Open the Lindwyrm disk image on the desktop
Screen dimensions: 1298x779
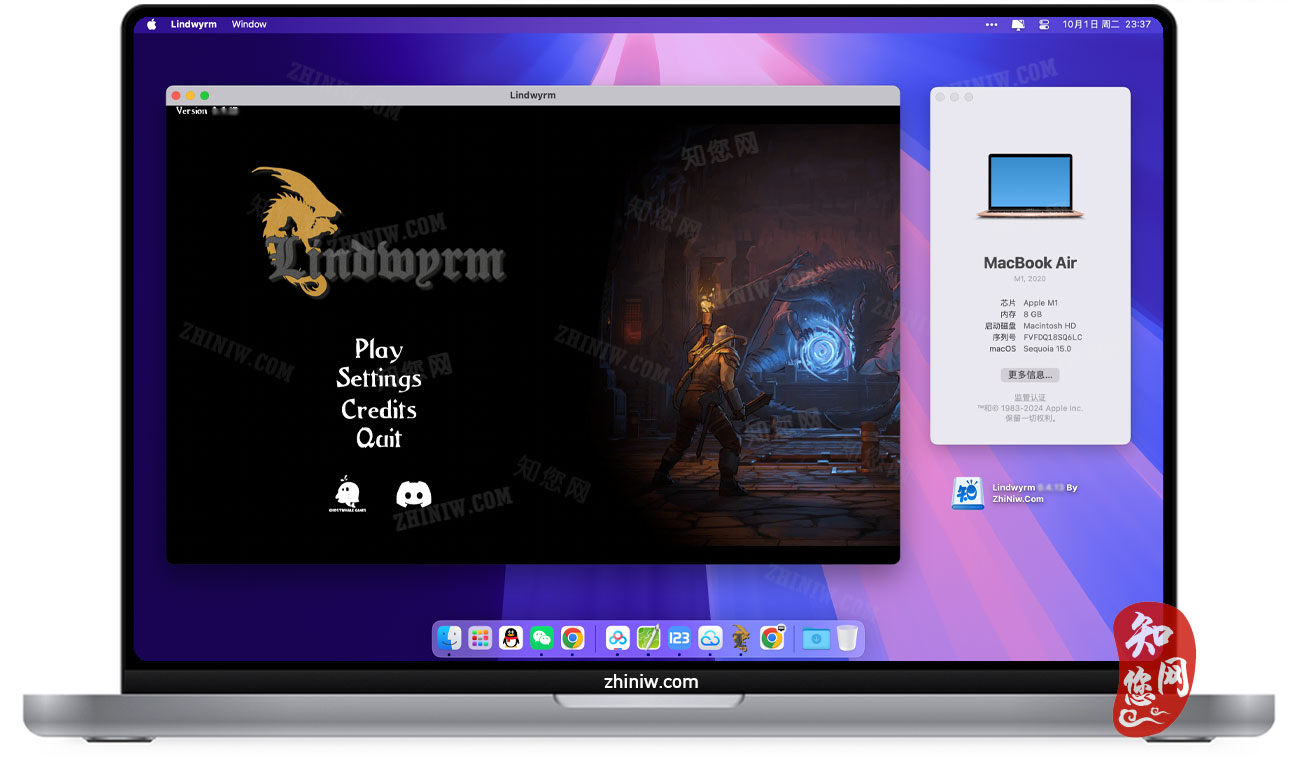click(968, 493)
